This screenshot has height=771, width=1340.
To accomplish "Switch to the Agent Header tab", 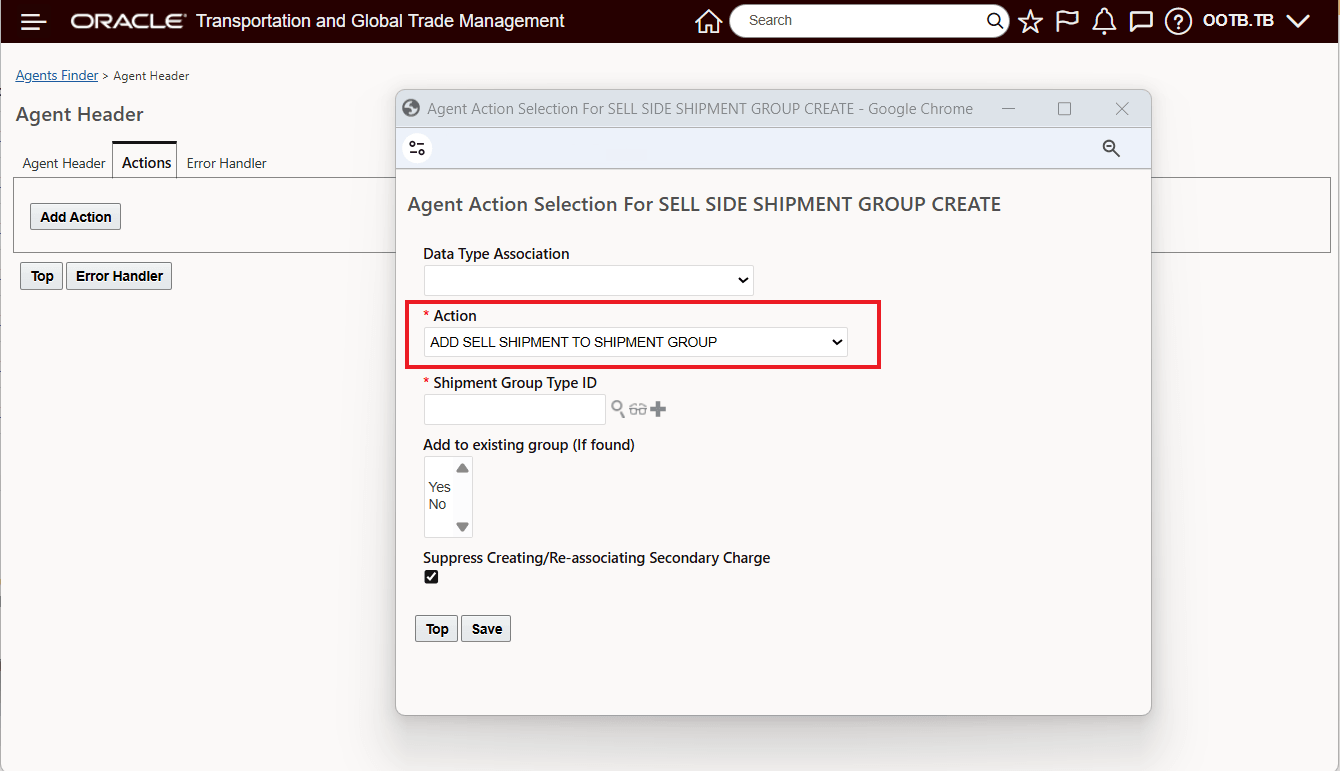I will pyautogui.click(x=63, y=162).
